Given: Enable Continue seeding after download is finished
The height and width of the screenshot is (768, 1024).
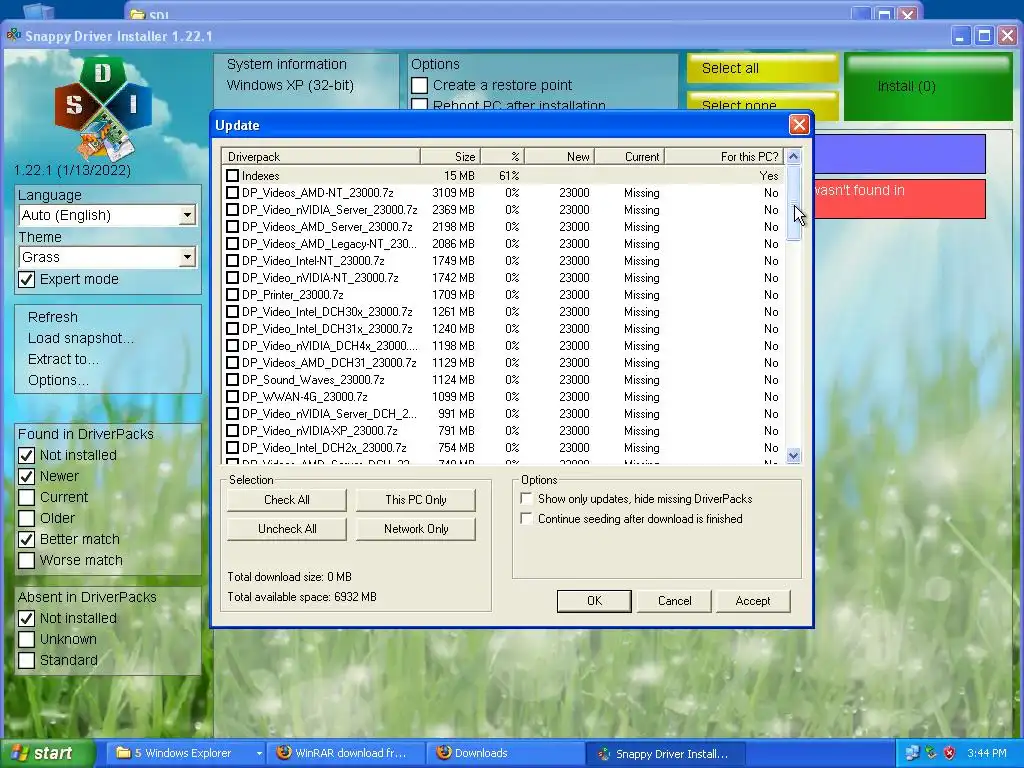Looking at the screenshot, I should pos(526,519).
